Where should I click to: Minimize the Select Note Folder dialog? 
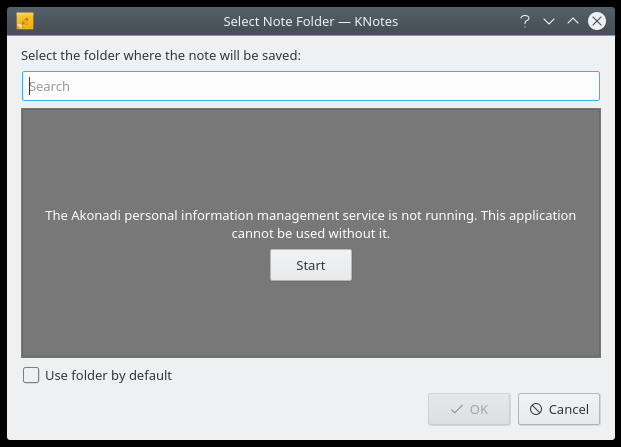pyautogui.click(x=549, y=20)
